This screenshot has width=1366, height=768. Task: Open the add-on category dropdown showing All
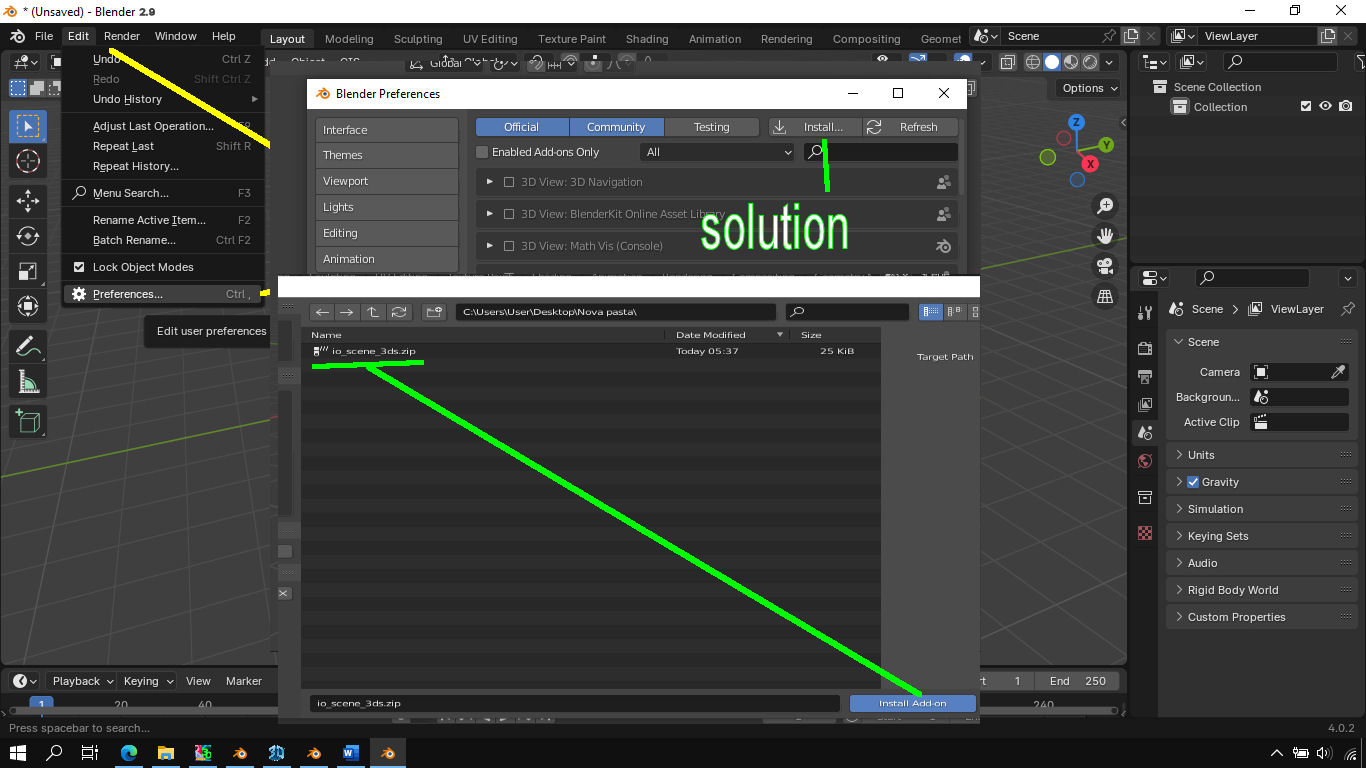tap(716, 152)
